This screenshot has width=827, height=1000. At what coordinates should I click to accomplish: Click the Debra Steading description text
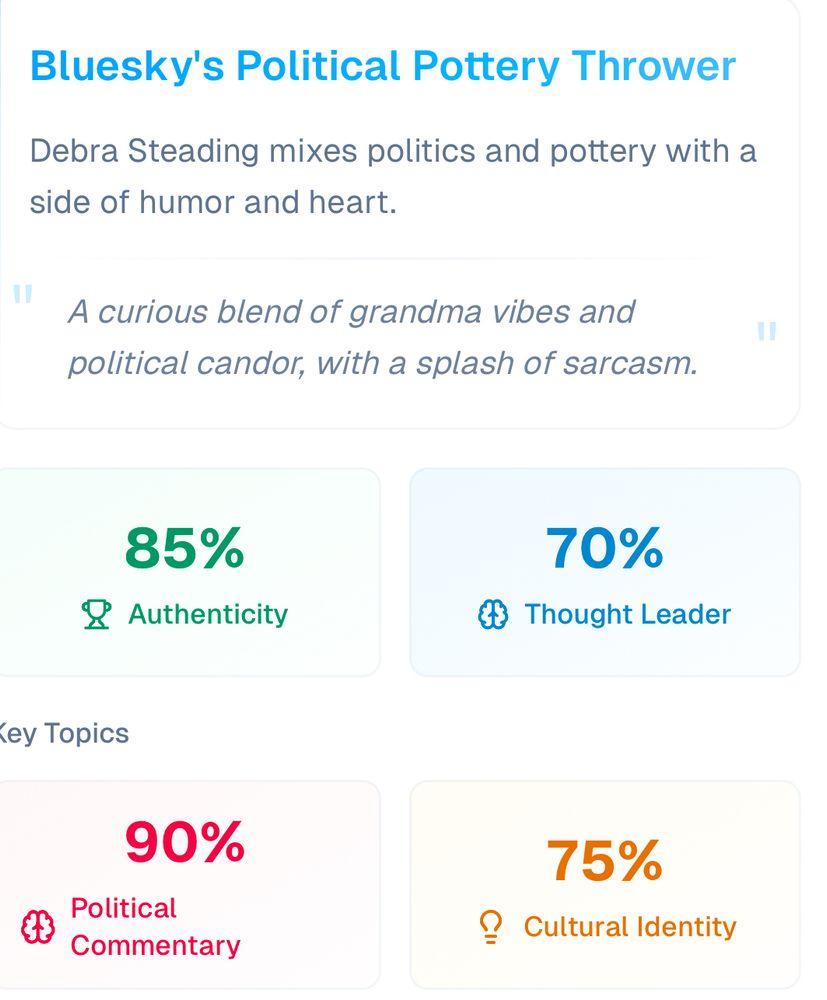393,177
